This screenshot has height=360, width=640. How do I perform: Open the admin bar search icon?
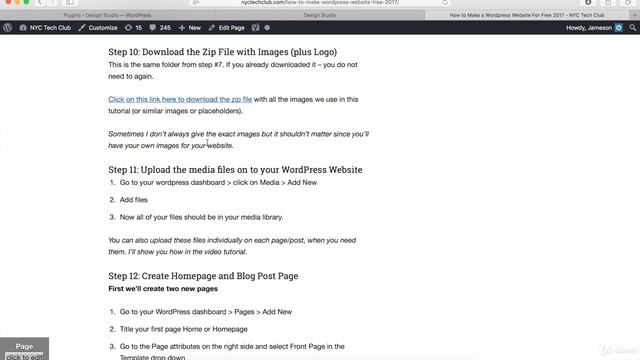tap(633, 28)
